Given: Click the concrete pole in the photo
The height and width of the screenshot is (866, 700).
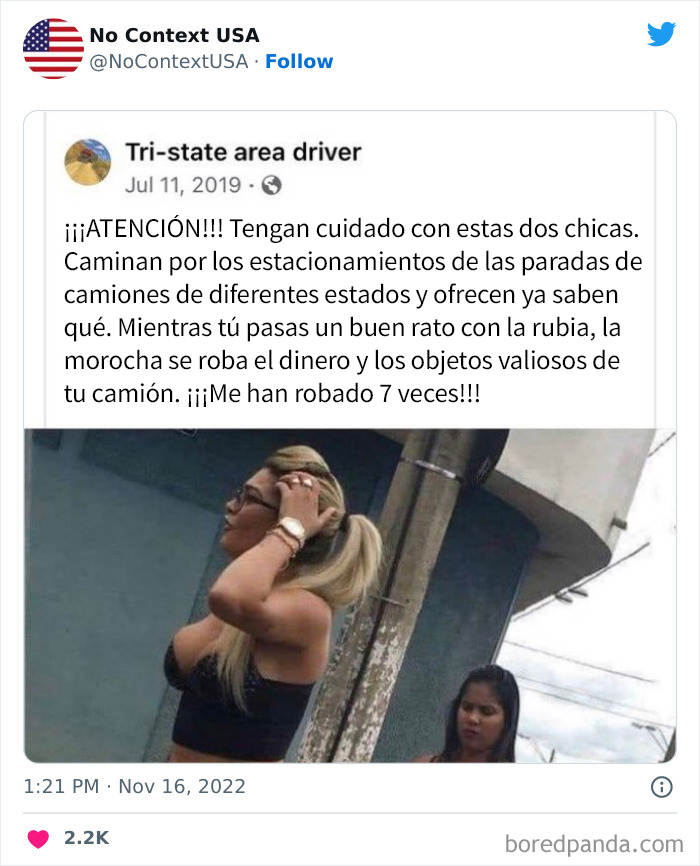Looking at the screenshot, I should tap(387, 596).
